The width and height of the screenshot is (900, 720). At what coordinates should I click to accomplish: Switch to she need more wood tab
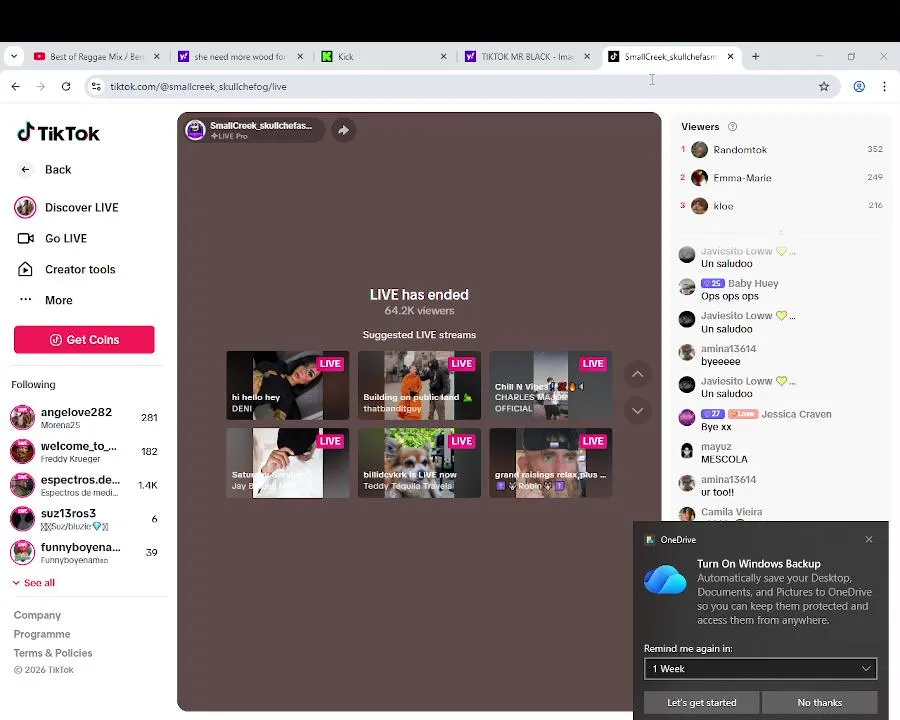tap(240, 56)
